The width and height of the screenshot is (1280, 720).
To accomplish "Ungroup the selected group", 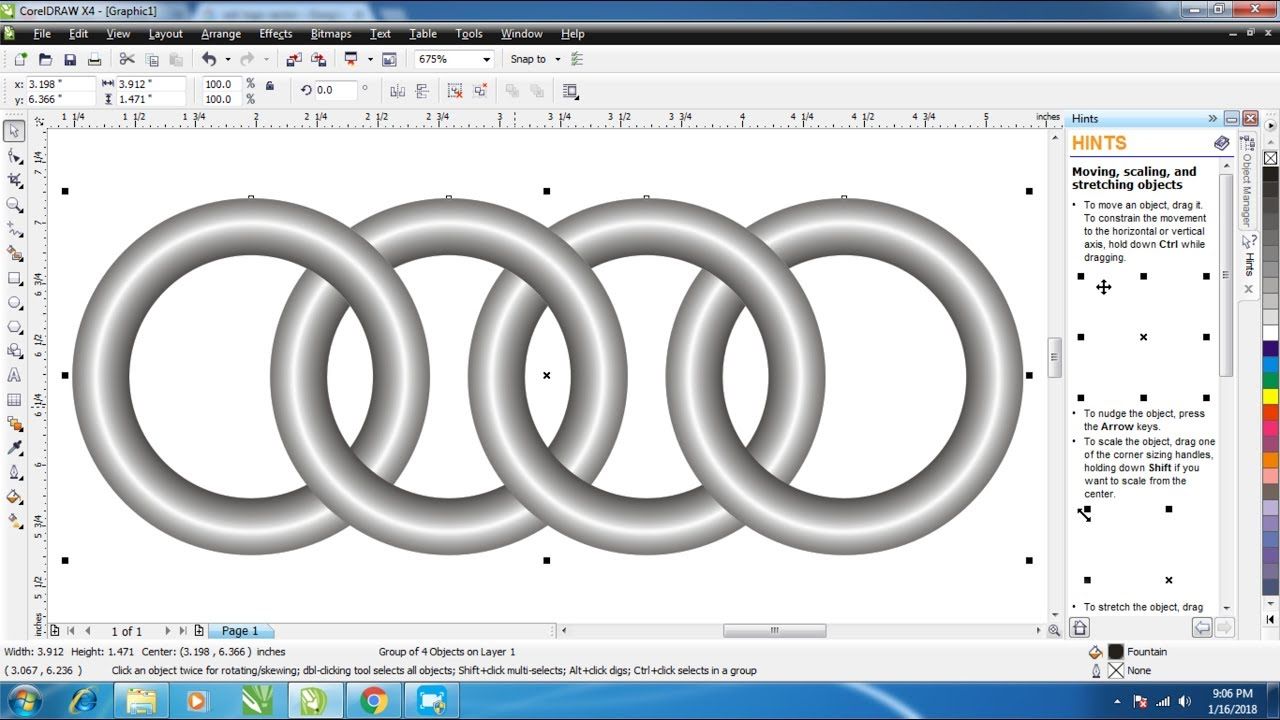I will (x=455, y=91).
